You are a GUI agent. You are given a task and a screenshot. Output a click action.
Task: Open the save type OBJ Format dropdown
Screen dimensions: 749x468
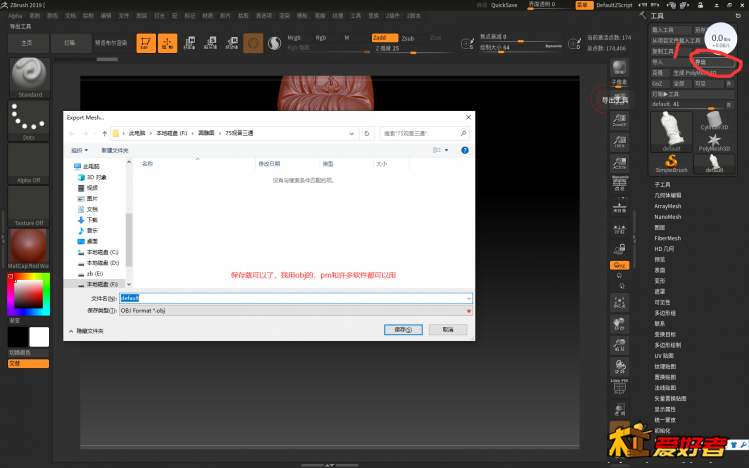[296, 310]
